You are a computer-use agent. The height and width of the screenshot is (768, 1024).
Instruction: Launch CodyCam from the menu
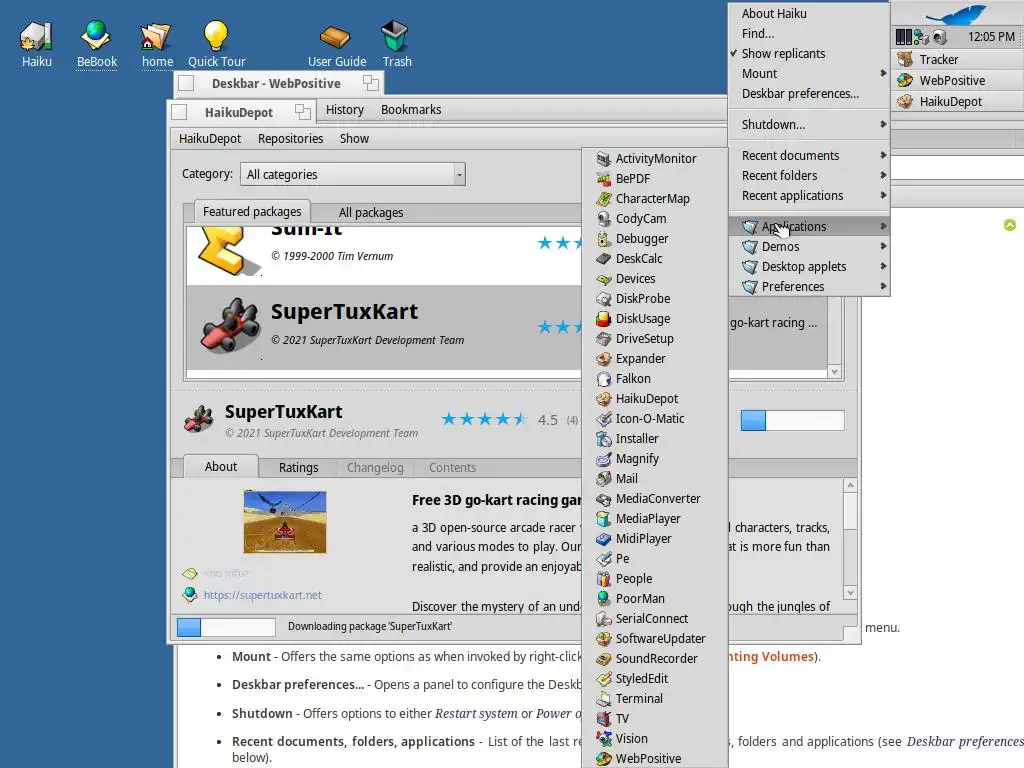(x=654, y=219)
